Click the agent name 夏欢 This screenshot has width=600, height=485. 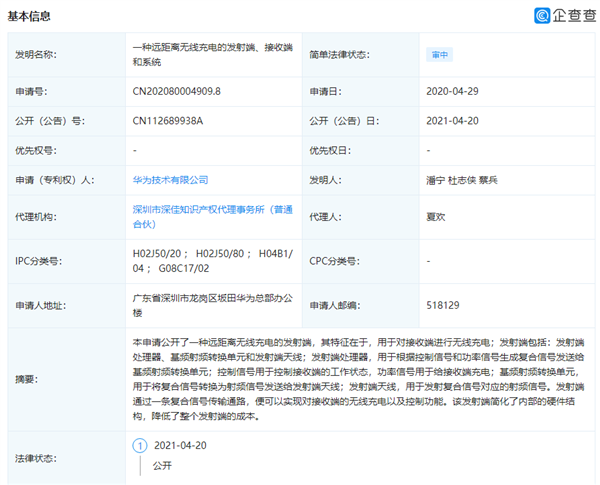(435, 211)
